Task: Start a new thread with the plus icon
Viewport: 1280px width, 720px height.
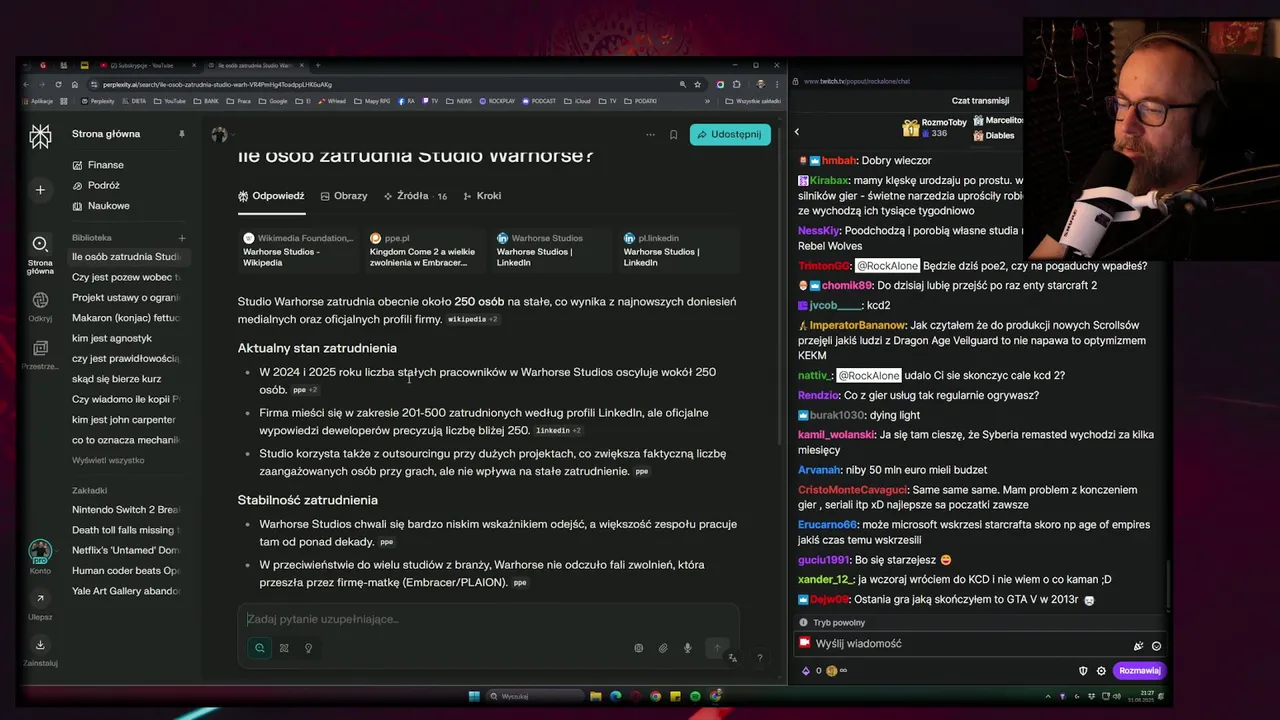Action: point(40,190)
